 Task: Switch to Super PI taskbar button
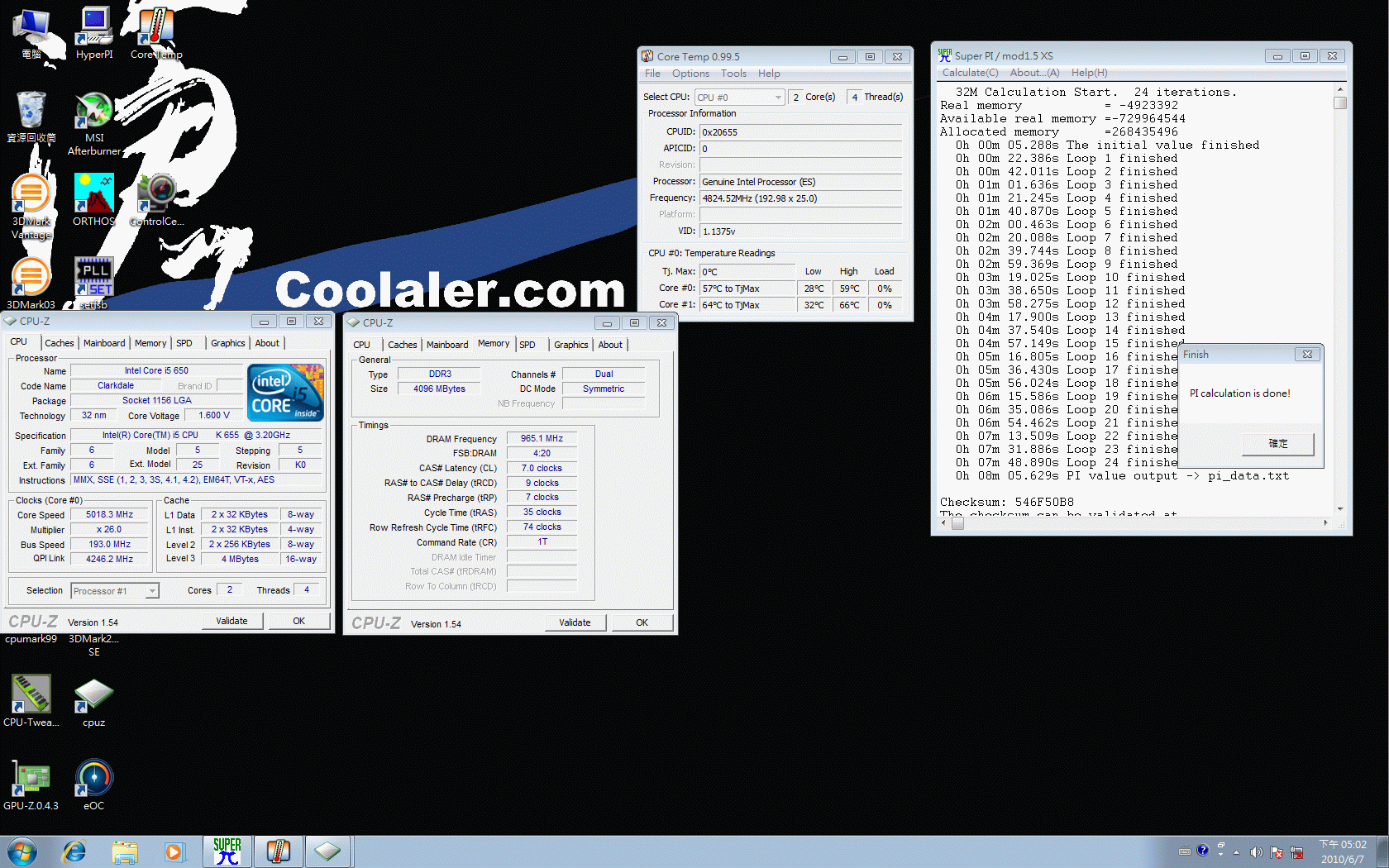tap(227, 851)
